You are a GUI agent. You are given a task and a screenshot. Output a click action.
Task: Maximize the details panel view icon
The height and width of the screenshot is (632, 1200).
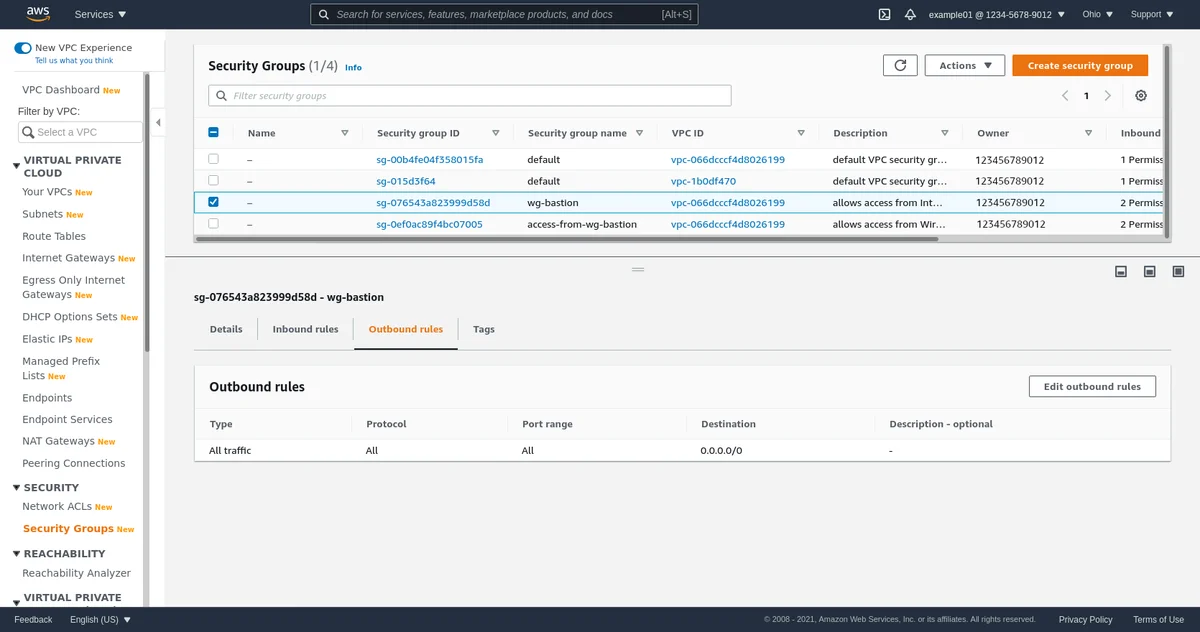click(1178, 271)
